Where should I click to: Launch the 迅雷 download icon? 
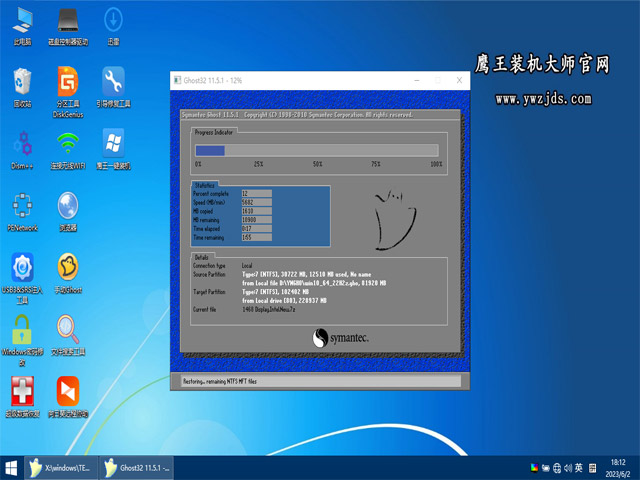tap(113, 27)
